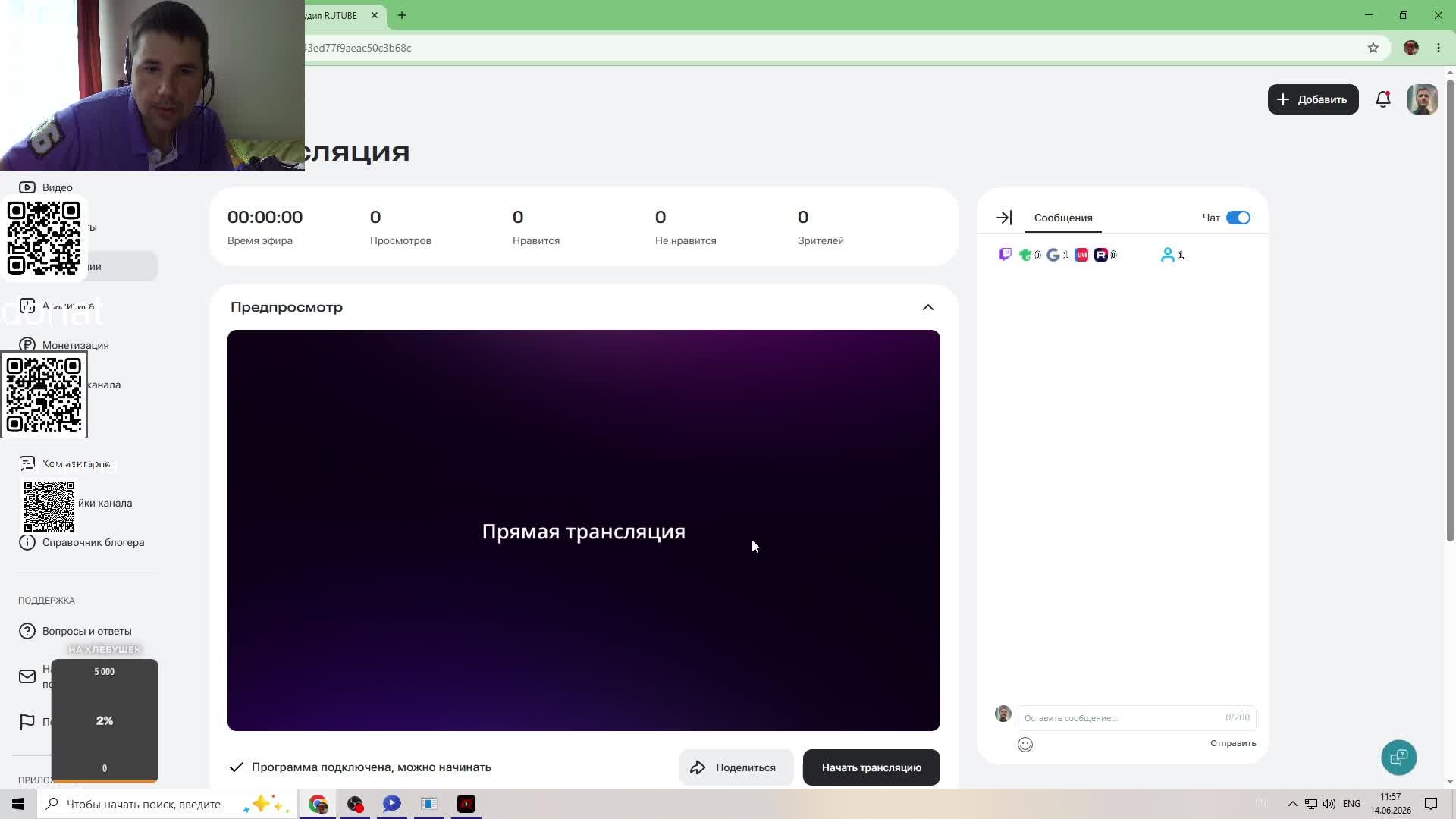
Task: Click the Зрителей counter label
Action: [x=821, y=240]
